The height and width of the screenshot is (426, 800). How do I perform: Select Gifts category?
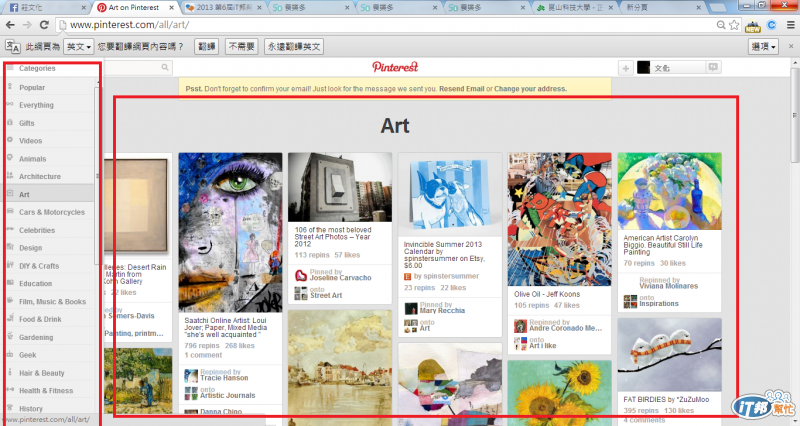(27, 123)
